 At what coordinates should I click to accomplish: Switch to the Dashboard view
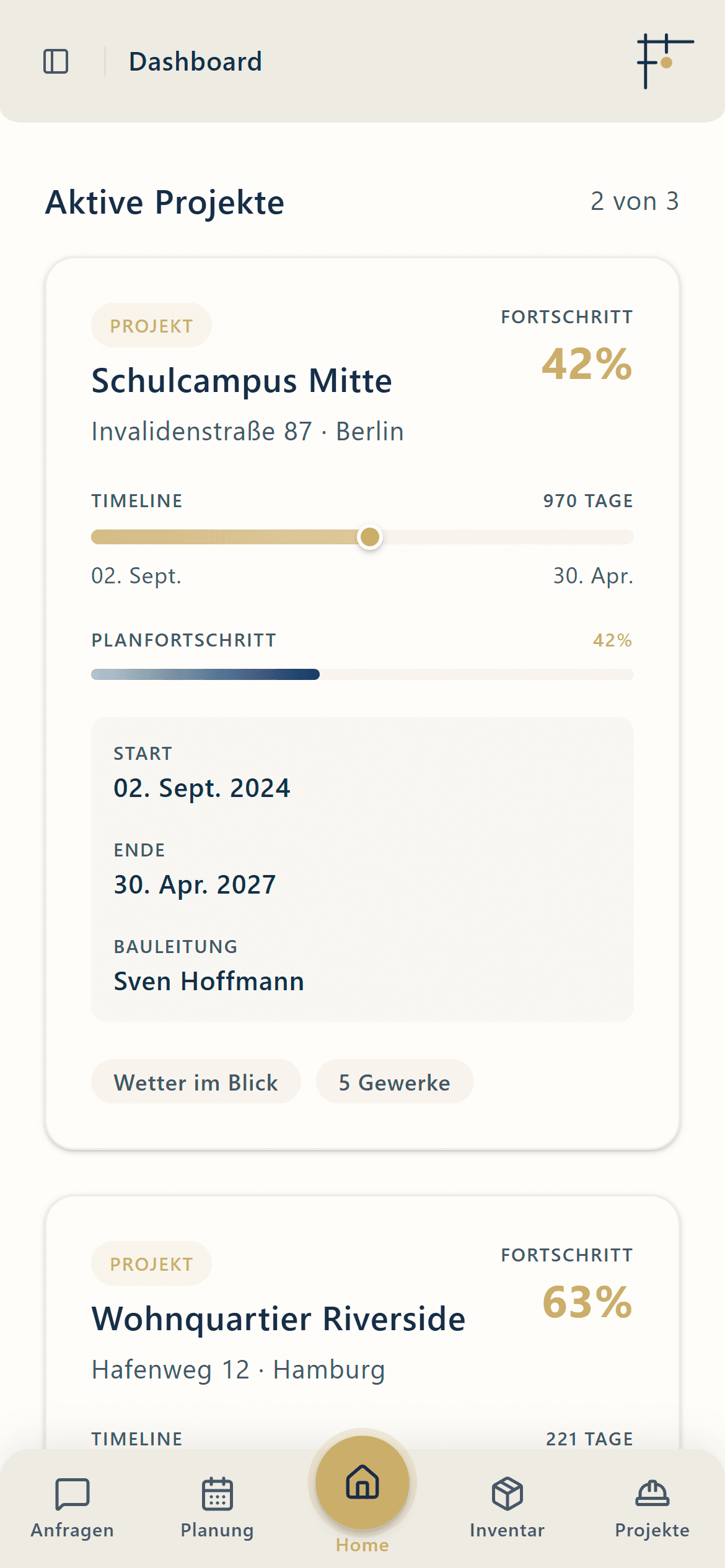coord(195,61)
